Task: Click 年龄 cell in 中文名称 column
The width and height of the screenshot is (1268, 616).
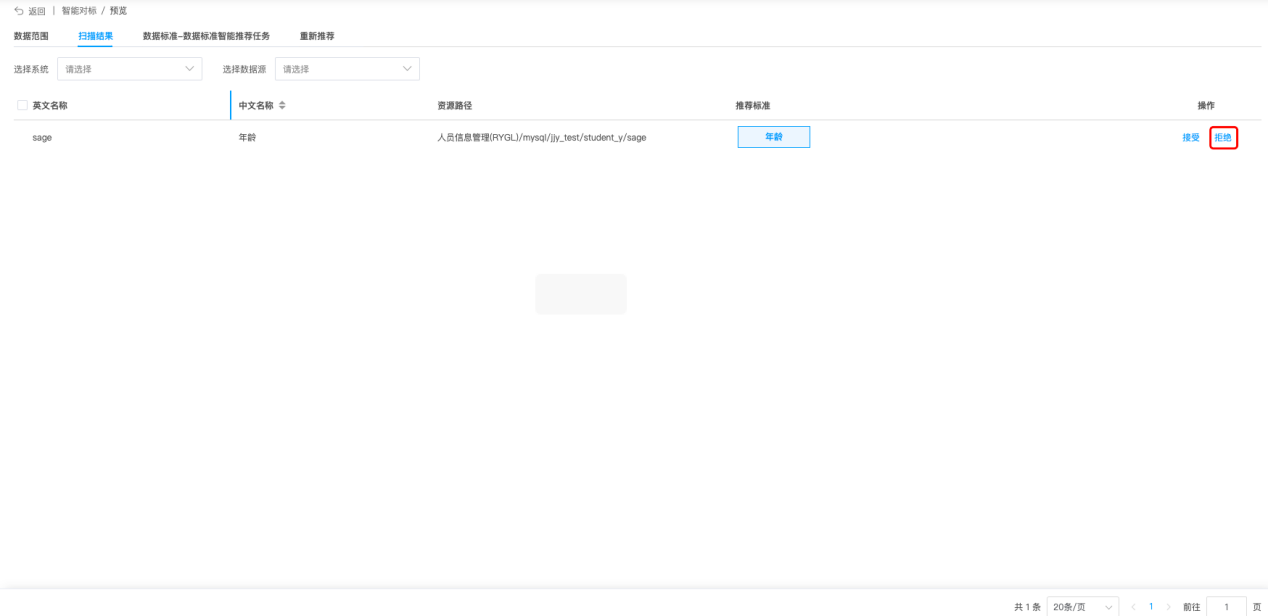Action: [x=247, y=137]
